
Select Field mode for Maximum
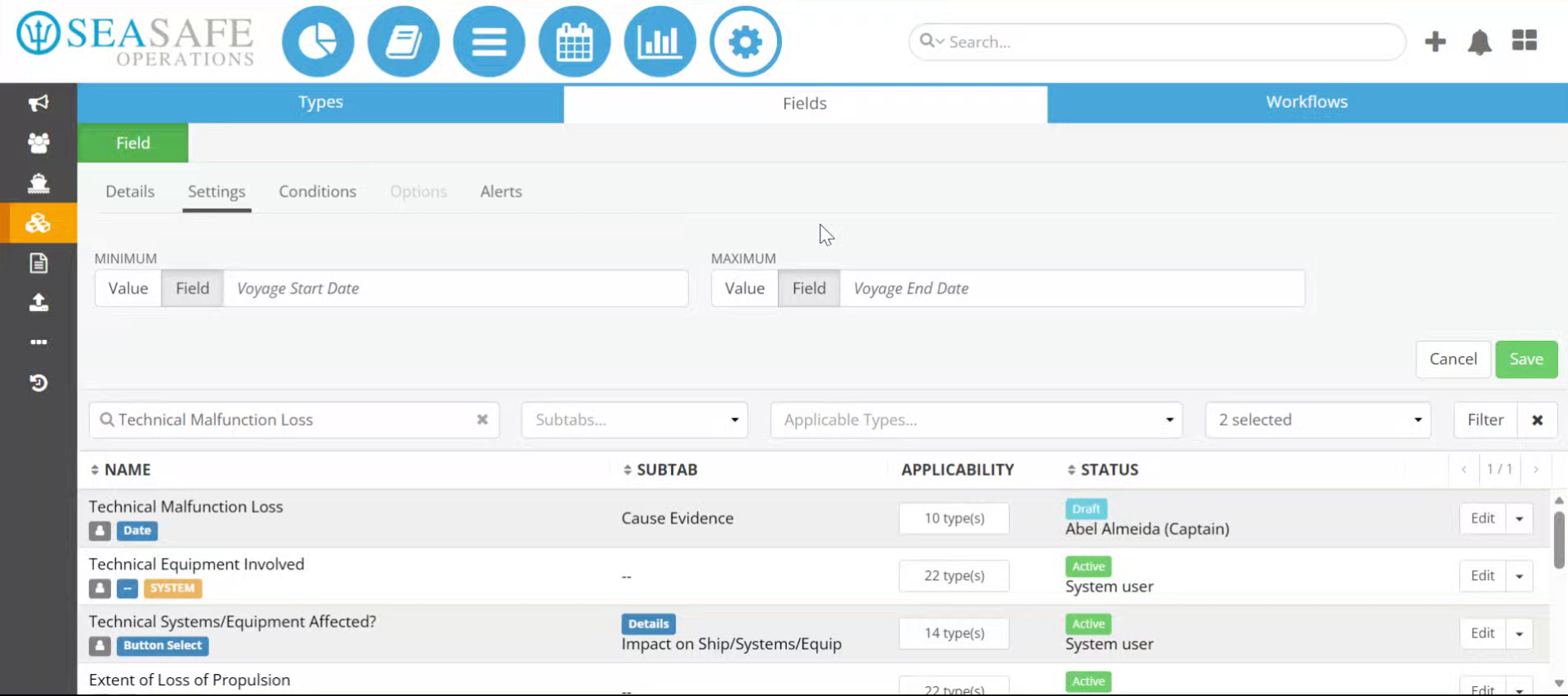[x=809, y=288]
